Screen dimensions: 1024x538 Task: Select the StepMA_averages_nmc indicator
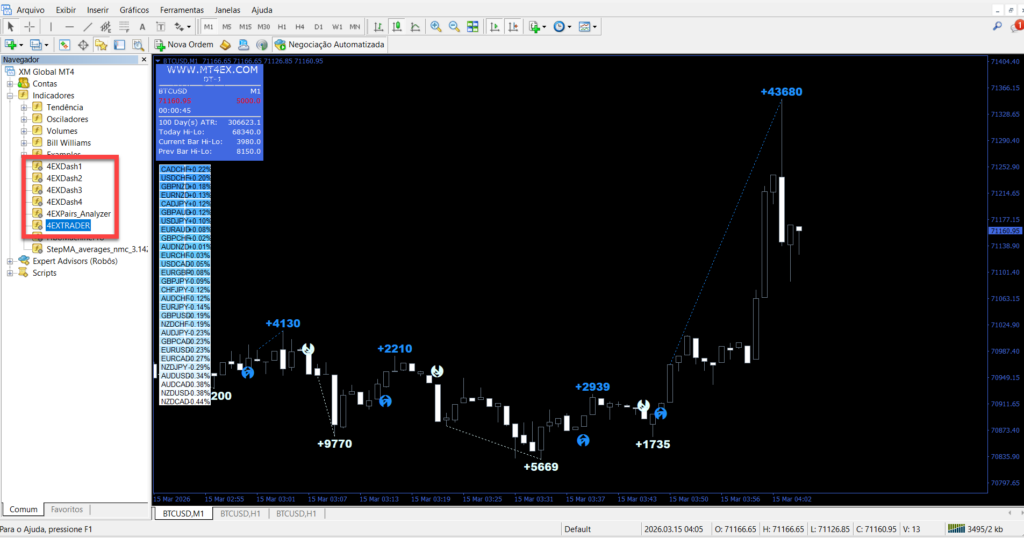(97, 249)
